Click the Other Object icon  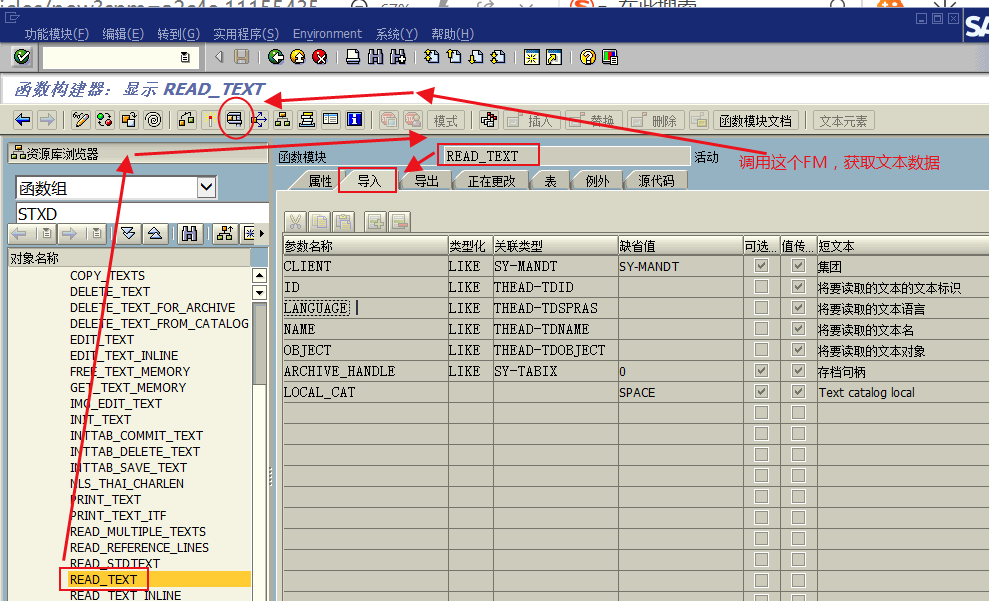(129, 119)
